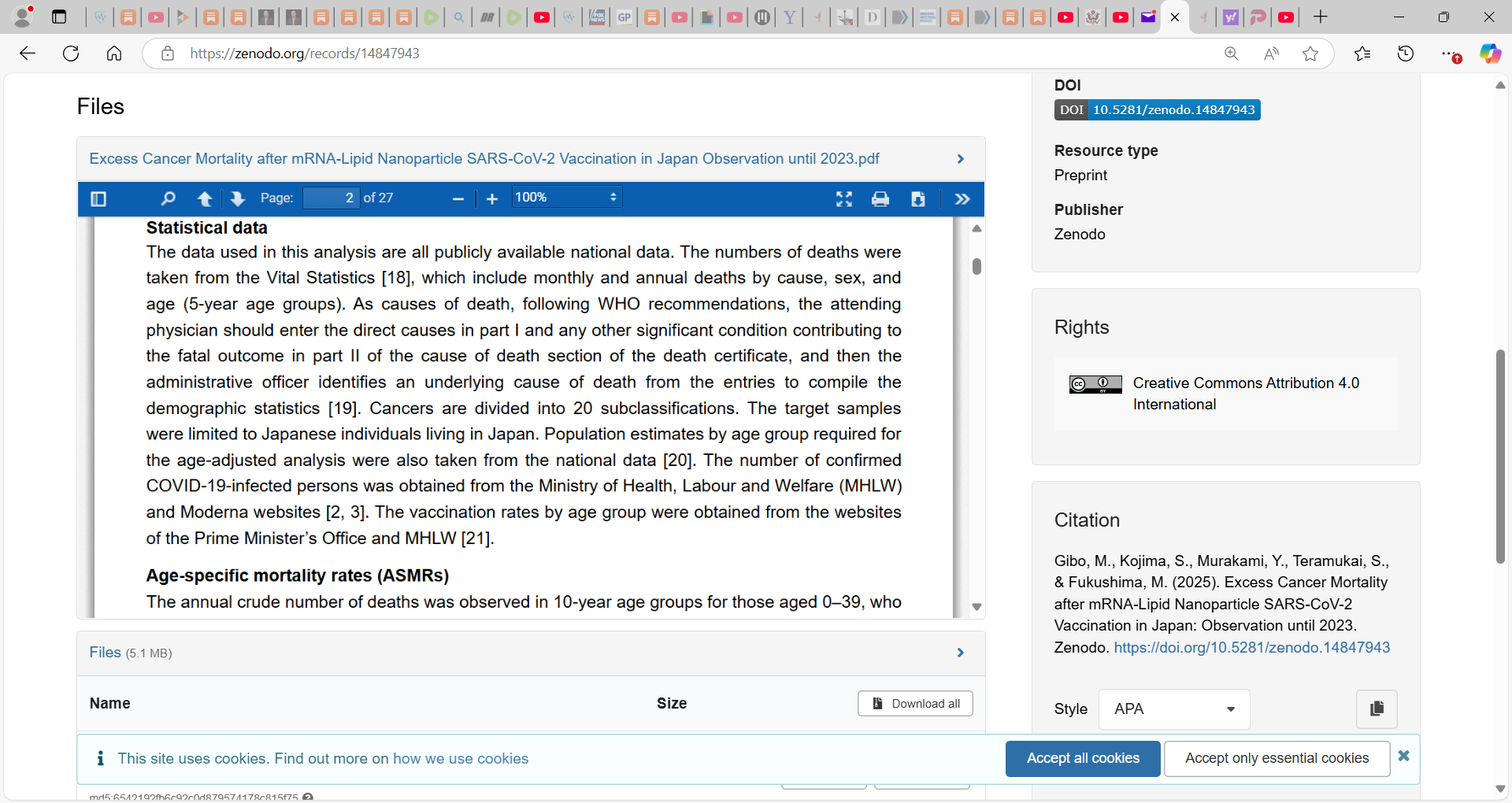Copy citation to clipboard icon
Screen dimensions: 1512x803
click(x=1377, y=709)
